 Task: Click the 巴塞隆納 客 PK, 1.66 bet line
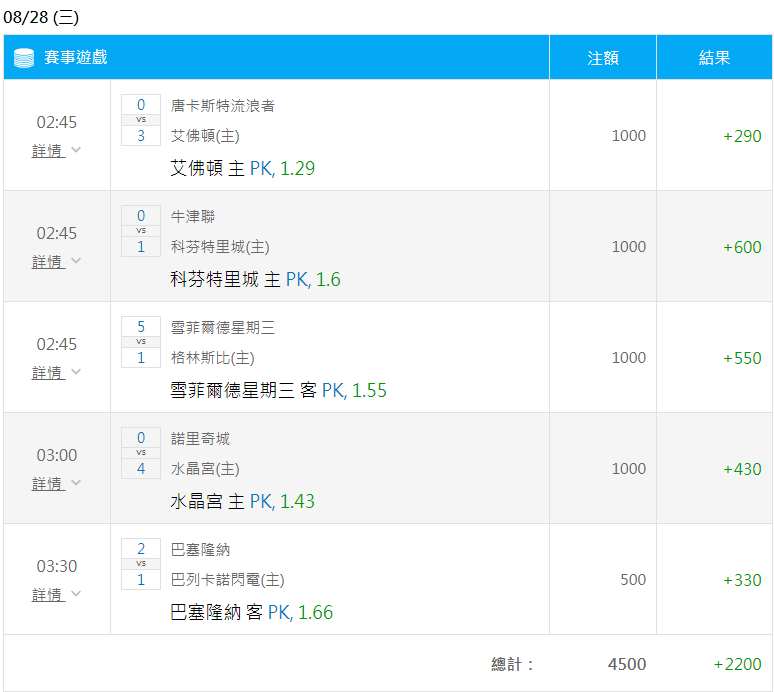click(252, 613)
